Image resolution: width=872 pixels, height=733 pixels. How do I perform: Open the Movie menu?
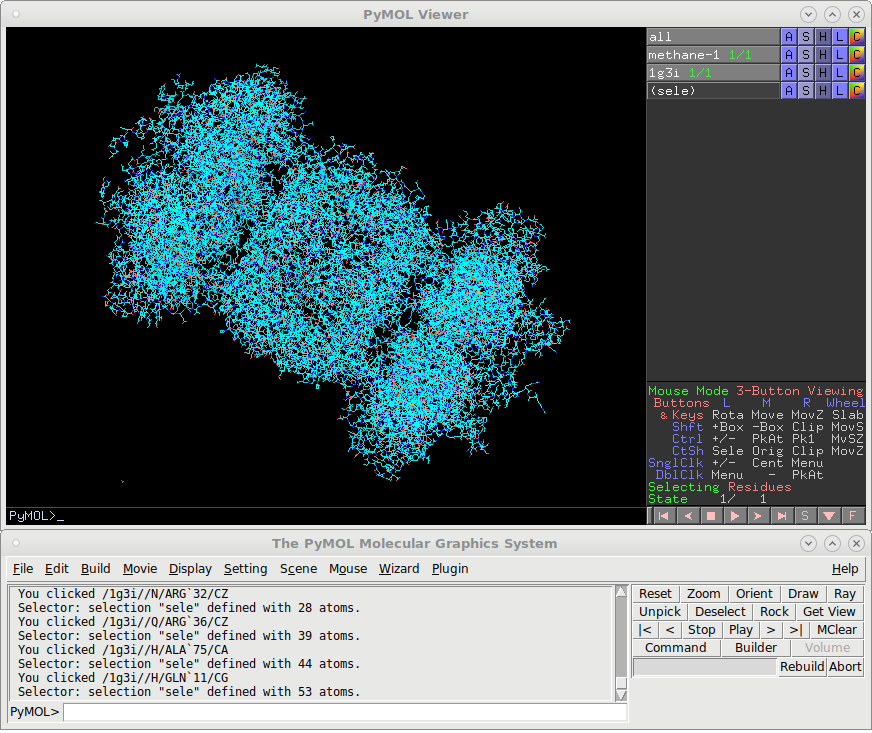pos(140,568)
